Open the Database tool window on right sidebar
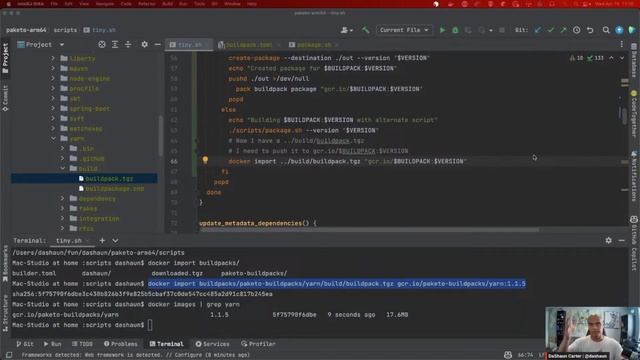The image size is (640, 360). point(634,60)
